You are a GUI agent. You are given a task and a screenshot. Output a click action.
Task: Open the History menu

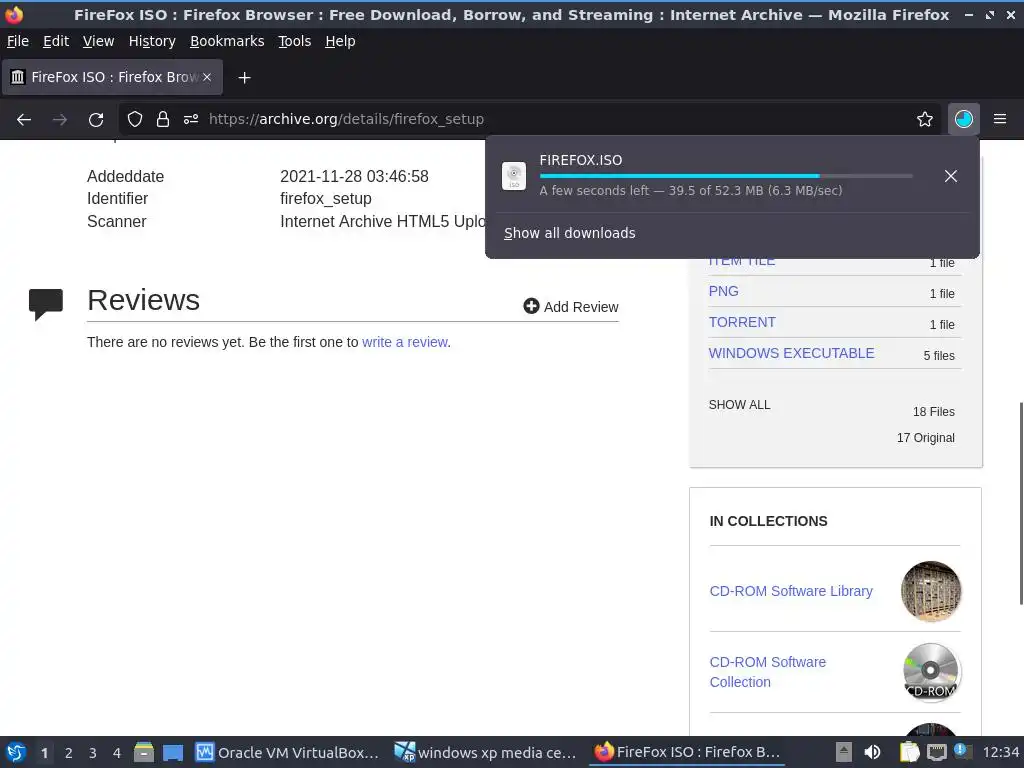(152, 41)
